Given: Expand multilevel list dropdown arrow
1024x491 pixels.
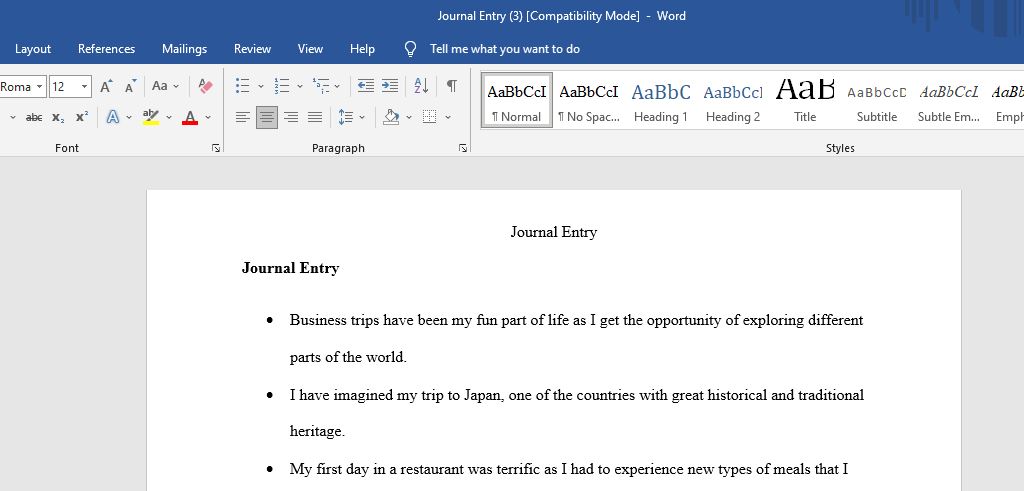Looking at the screenshot, I should point(338,86).
